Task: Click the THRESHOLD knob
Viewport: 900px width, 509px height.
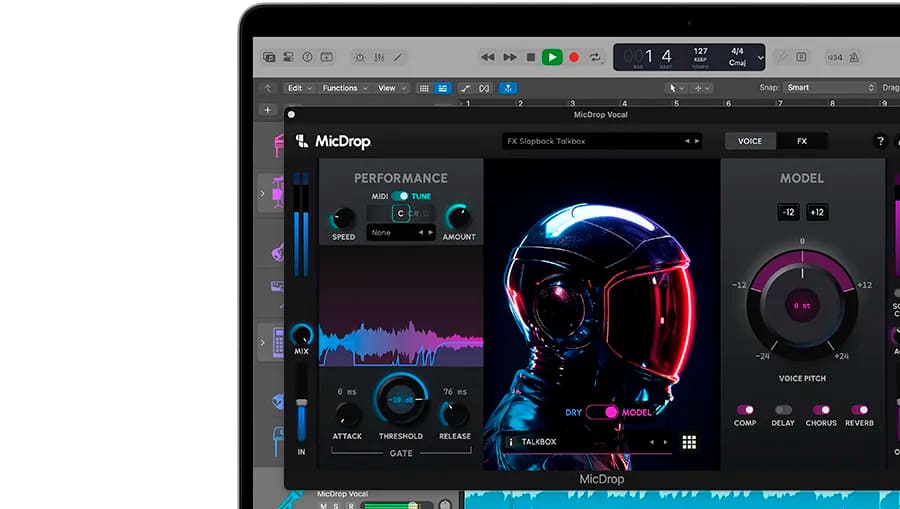Action: point(401,399)
